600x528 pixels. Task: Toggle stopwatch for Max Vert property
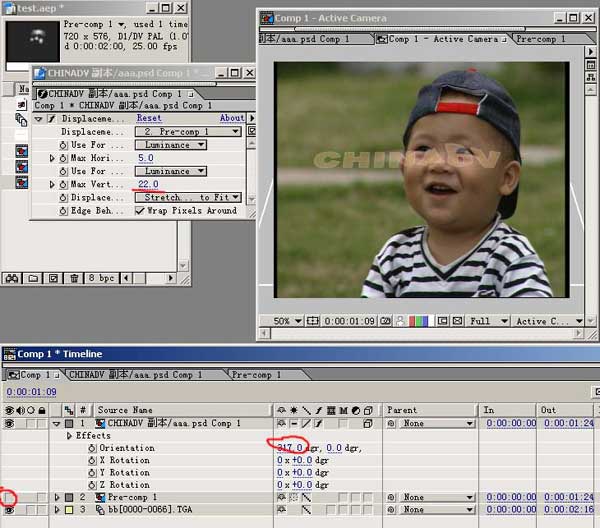click(x=64, y=184)
